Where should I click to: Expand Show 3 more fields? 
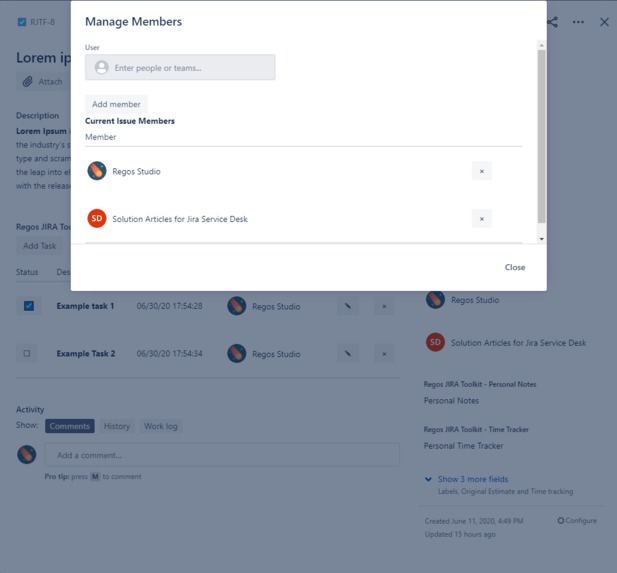click(473, 479)
